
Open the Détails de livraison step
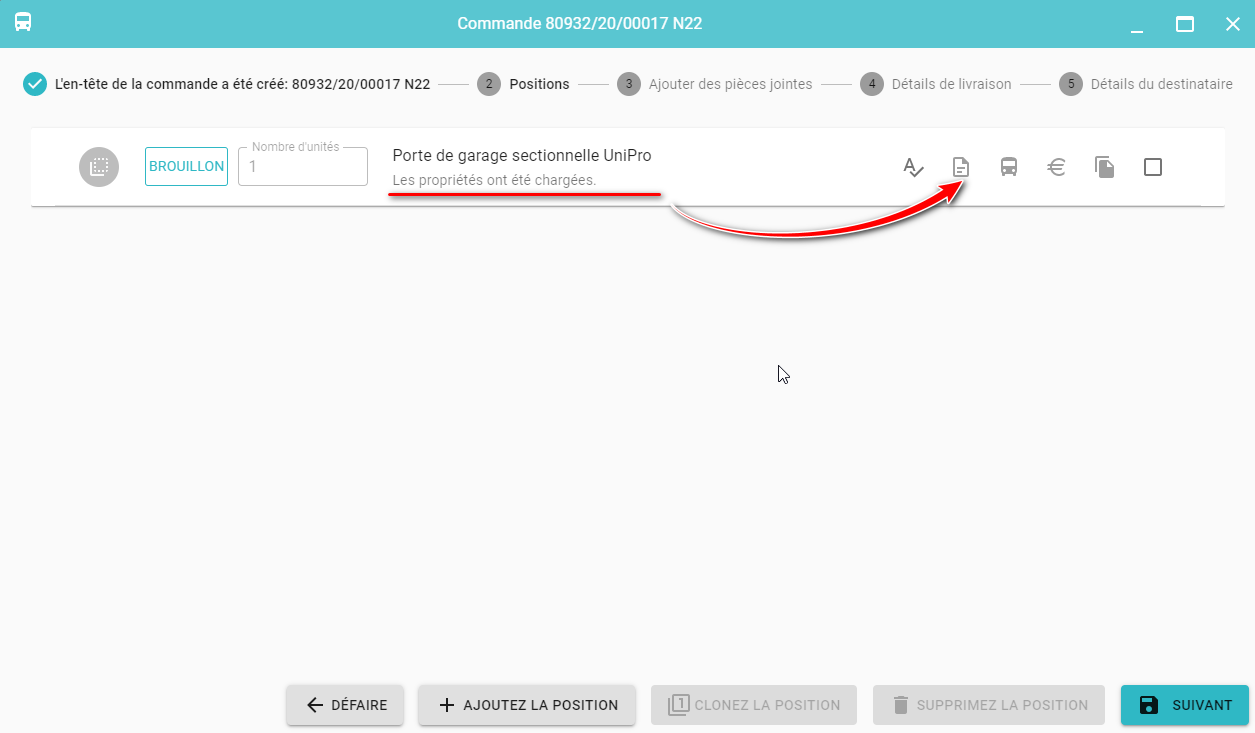click(x=936, y=84)
